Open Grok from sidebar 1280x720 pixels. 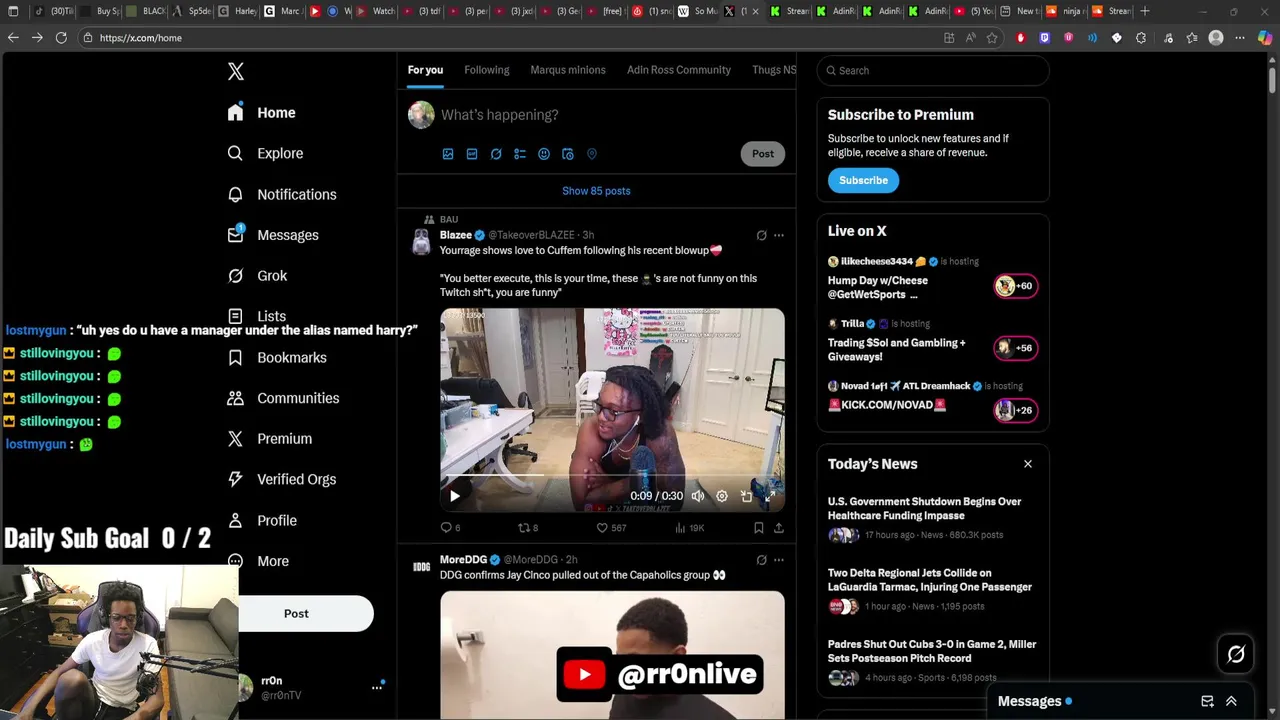tap(258, 276)
